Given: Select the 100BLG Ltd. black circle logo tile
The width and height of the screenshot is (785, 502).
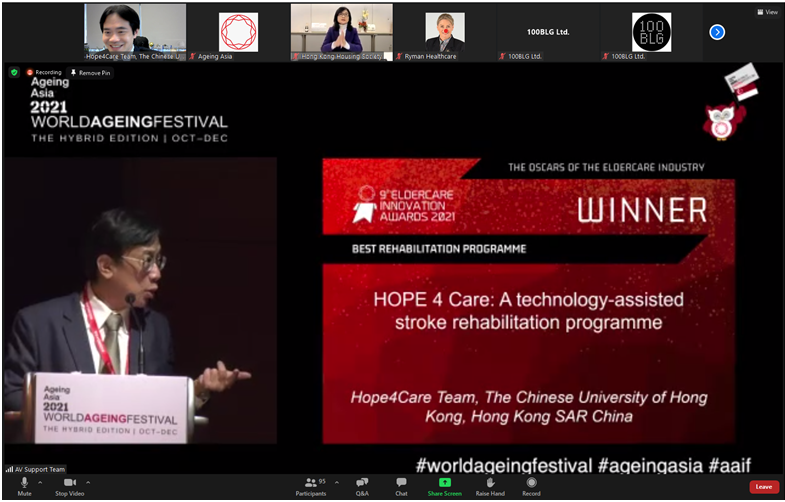Looking at the screenshot, I should pyautogui.click(x=651, y=32).
